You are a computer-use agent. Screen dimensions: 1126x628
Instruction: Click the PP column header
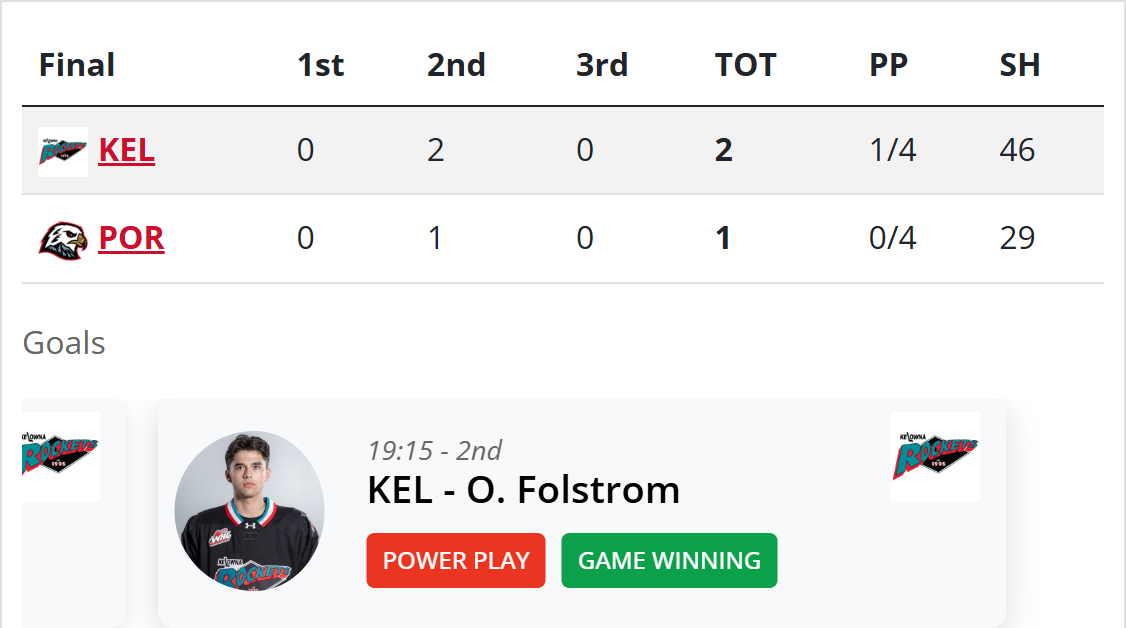(x=888, y=65)
